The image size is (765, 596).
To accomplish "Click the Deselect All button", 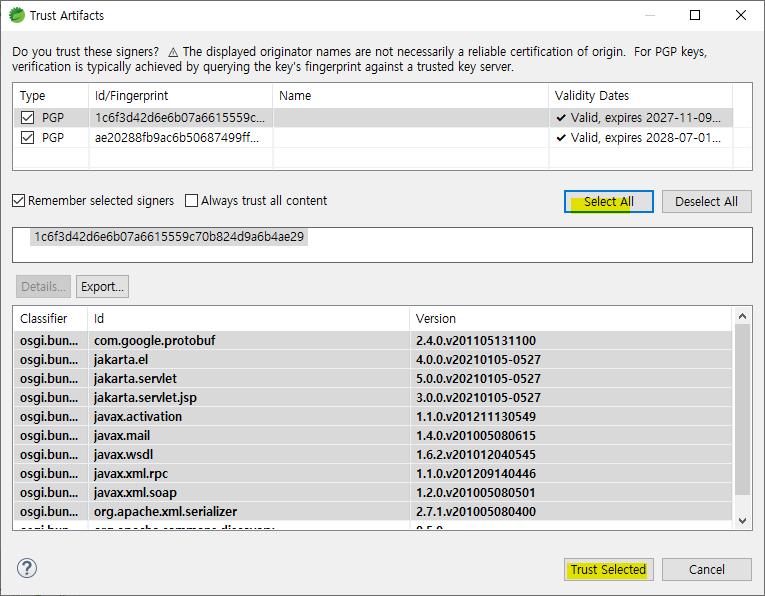I will coord(706,201).
